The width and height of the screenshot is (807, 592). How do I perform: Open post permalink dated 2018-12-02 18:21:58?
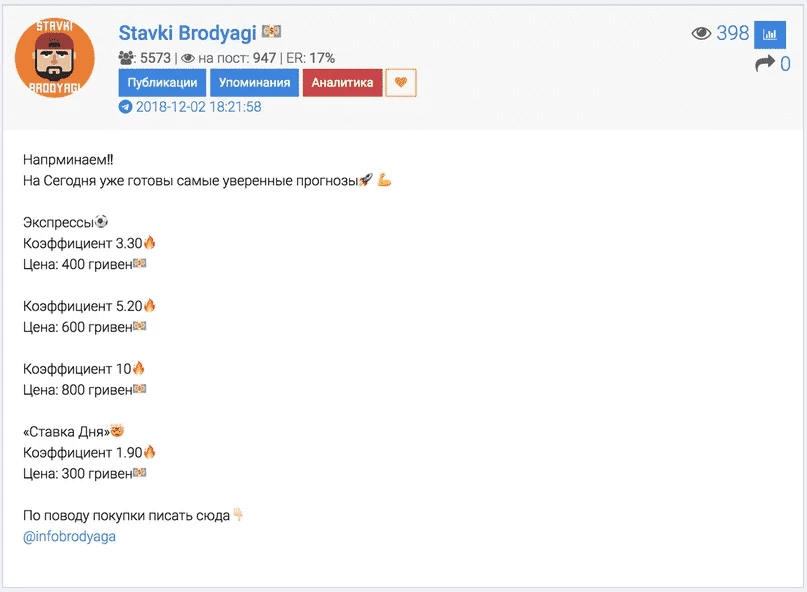coord(198,107)
